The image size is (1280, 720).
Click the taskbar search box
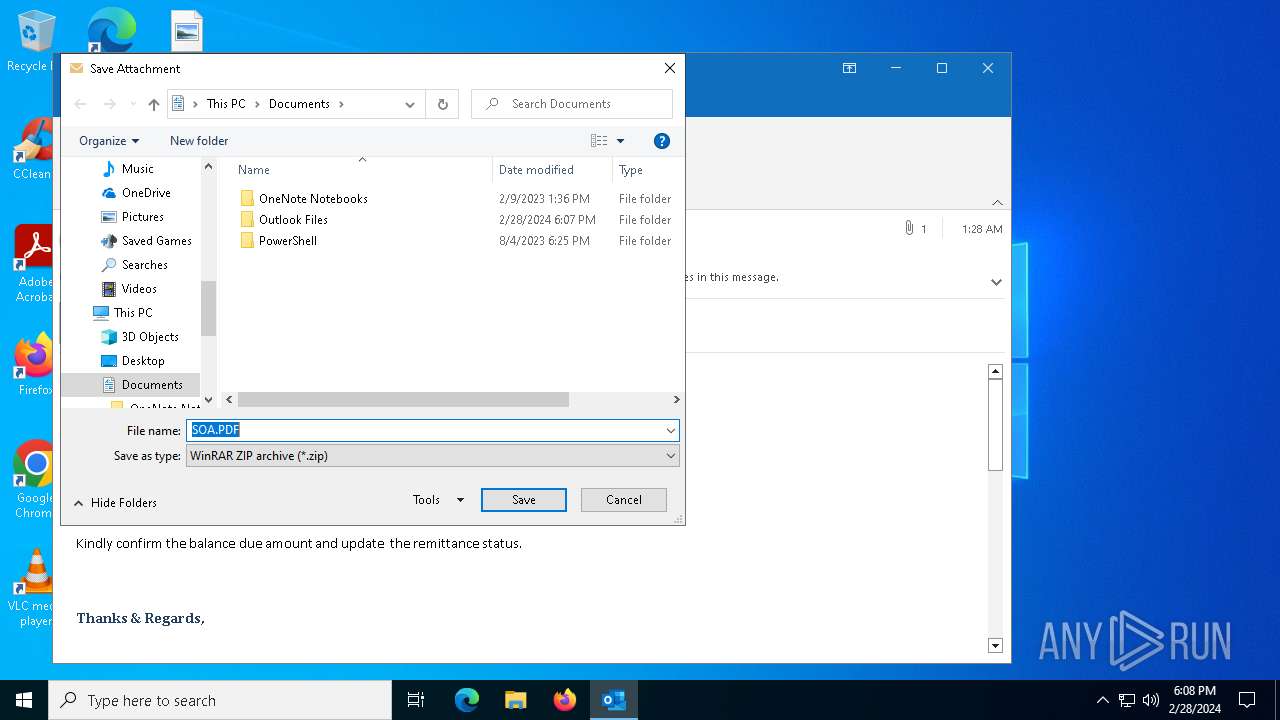point(220,700)
